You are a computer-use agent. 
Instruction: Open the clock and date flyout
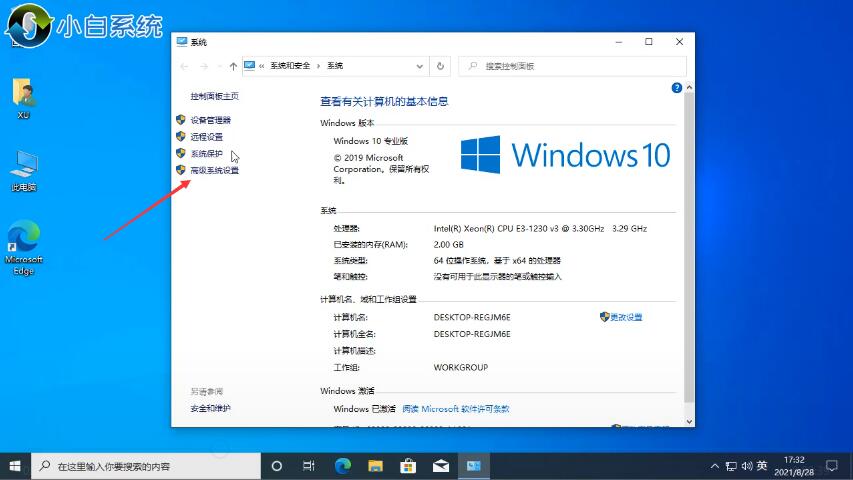pyautogui.click(x=794, y=466)
